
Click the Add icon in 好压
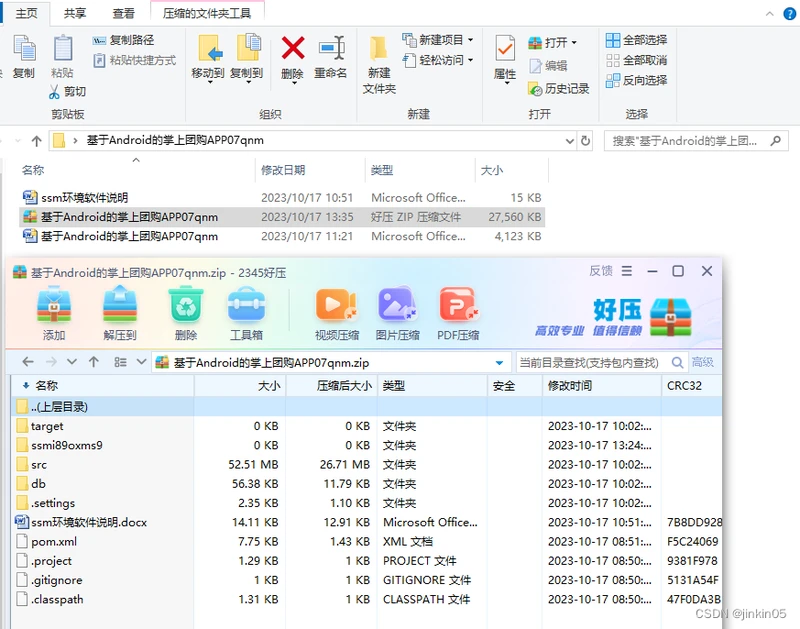click(x=54, y=305)
